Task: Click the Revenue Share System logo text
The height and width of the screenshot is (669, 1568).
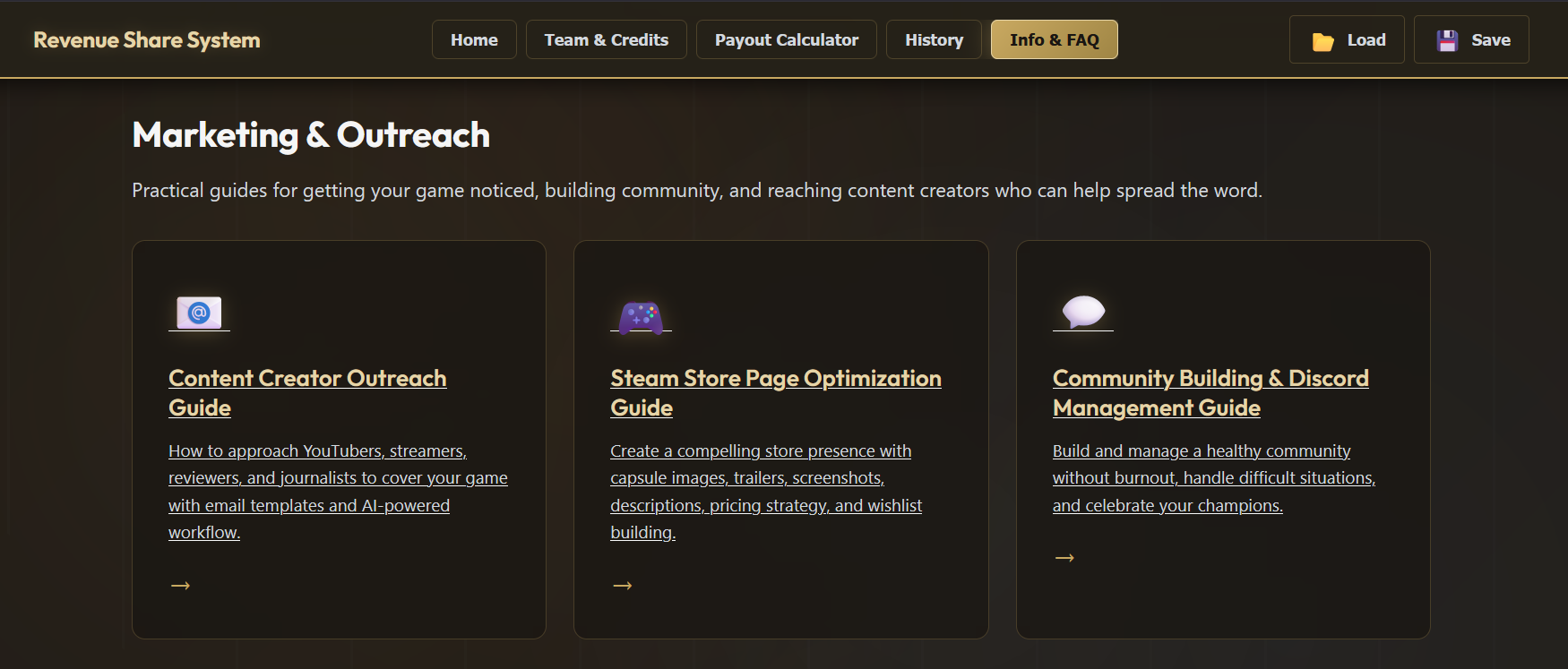Action: pos(147,40)
